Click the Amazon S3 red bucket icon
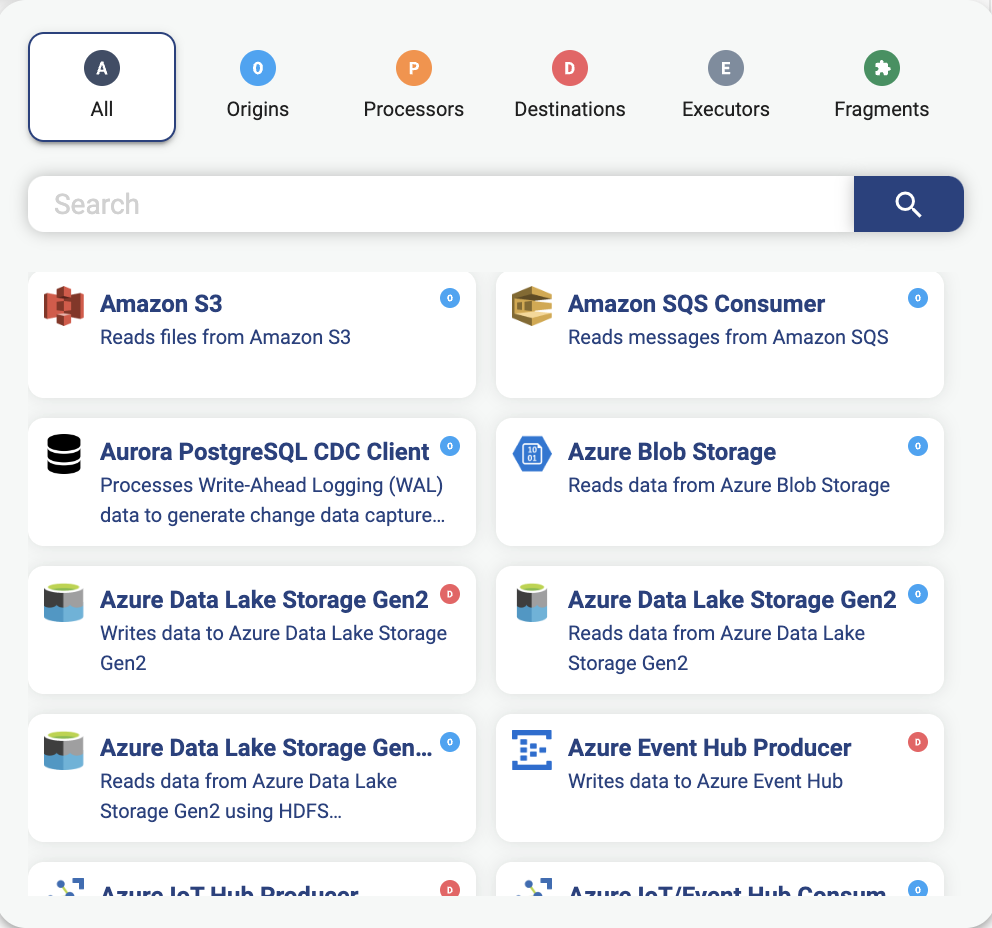 64,306
